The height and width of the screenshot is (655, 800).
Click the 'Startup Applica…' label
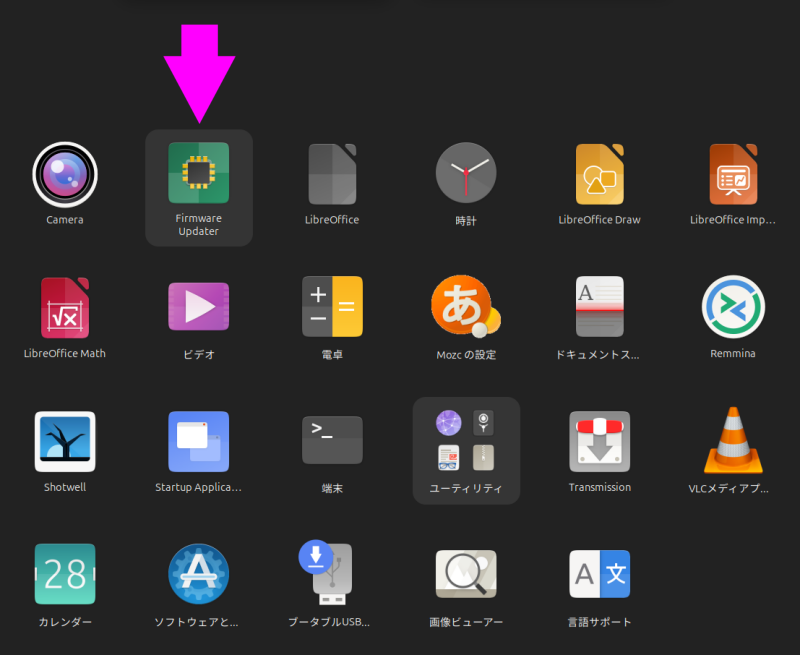(x=198, y=487)
